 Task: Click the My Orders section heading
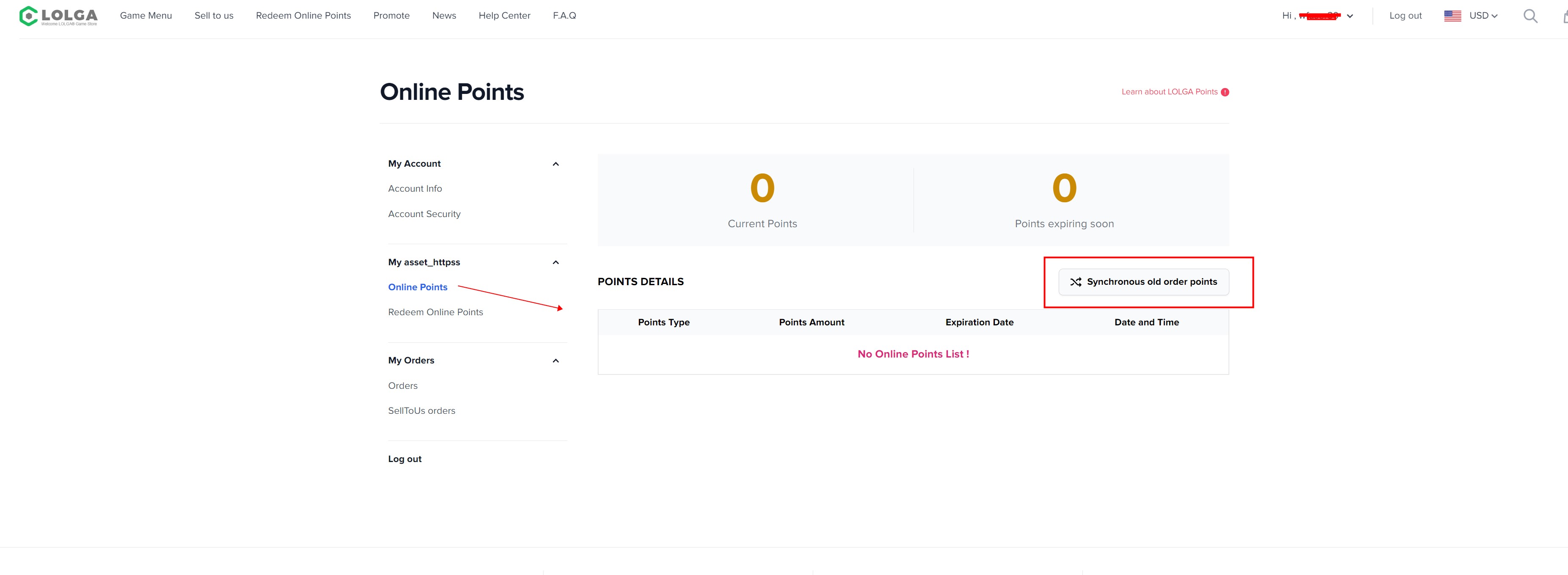point(411,360)
